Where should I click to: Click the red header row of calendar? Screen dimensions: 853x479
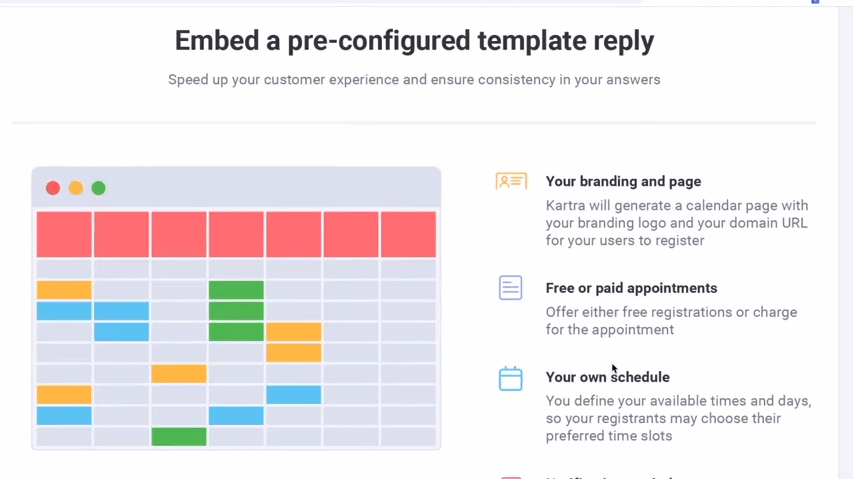pyautogui.click(x=236, y=234)
